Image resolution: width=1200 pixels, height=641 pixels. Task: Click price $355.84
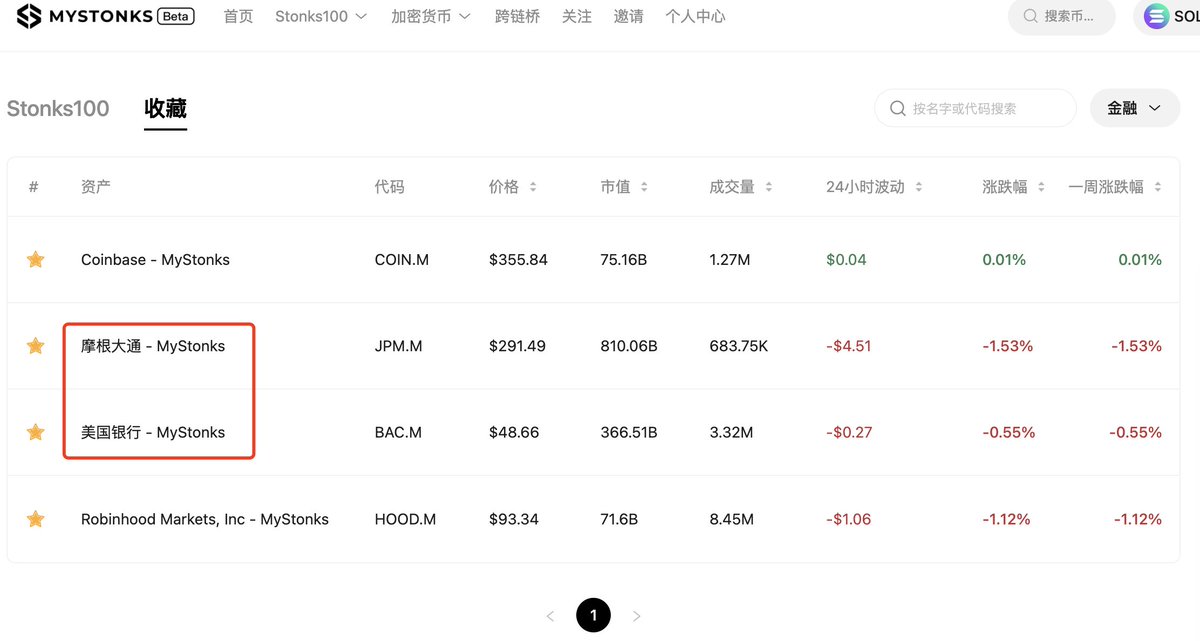[518, 260]
